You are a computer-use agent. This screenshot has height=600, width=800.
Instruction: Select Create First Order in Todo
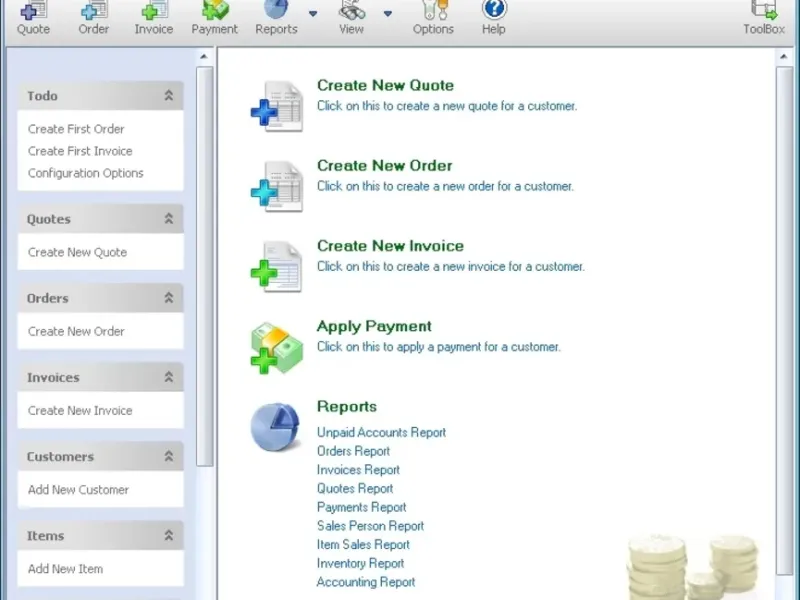click(x=76, y=129)
